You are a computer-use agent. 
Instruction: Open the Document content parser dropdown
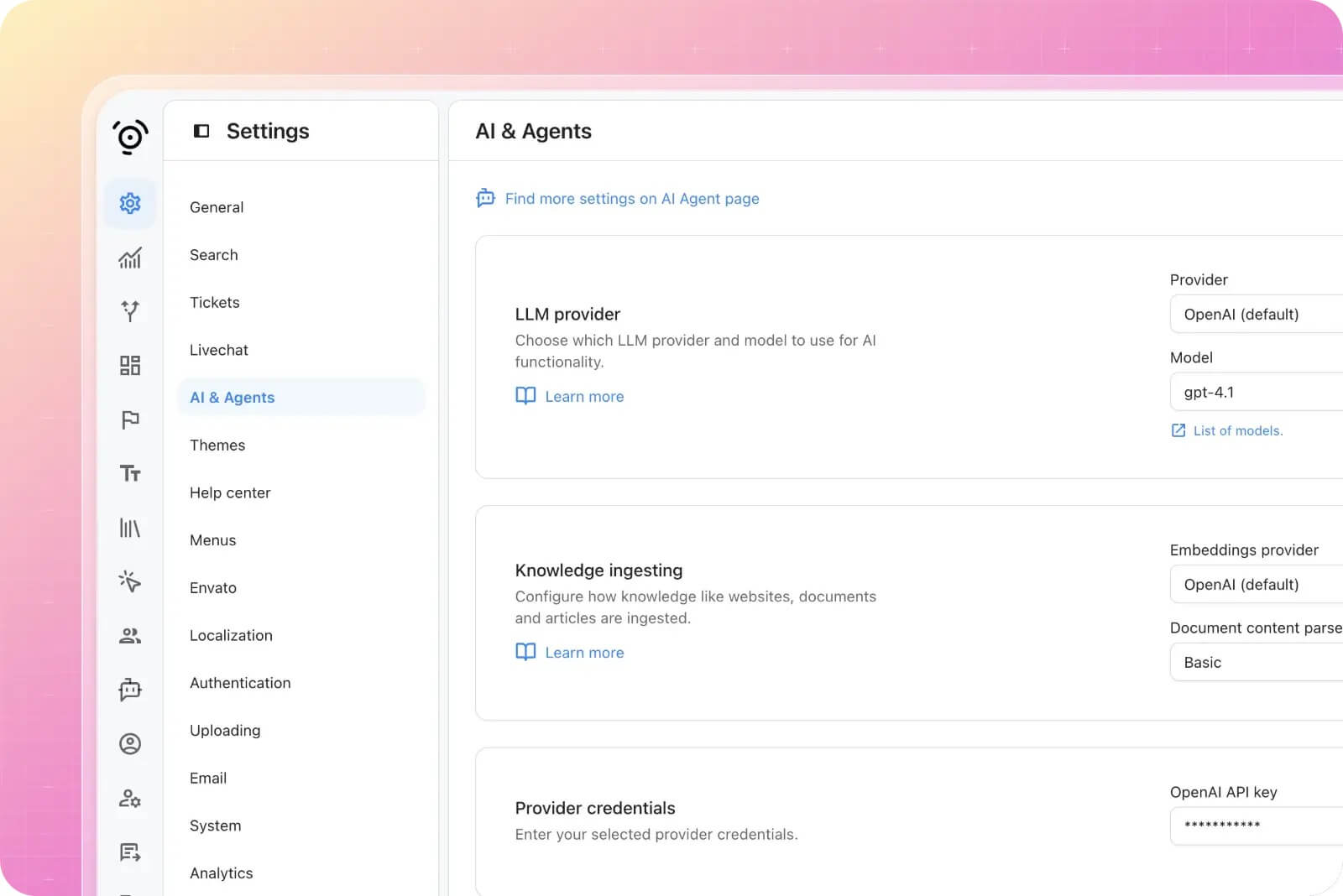click(x=1256, y=663)
